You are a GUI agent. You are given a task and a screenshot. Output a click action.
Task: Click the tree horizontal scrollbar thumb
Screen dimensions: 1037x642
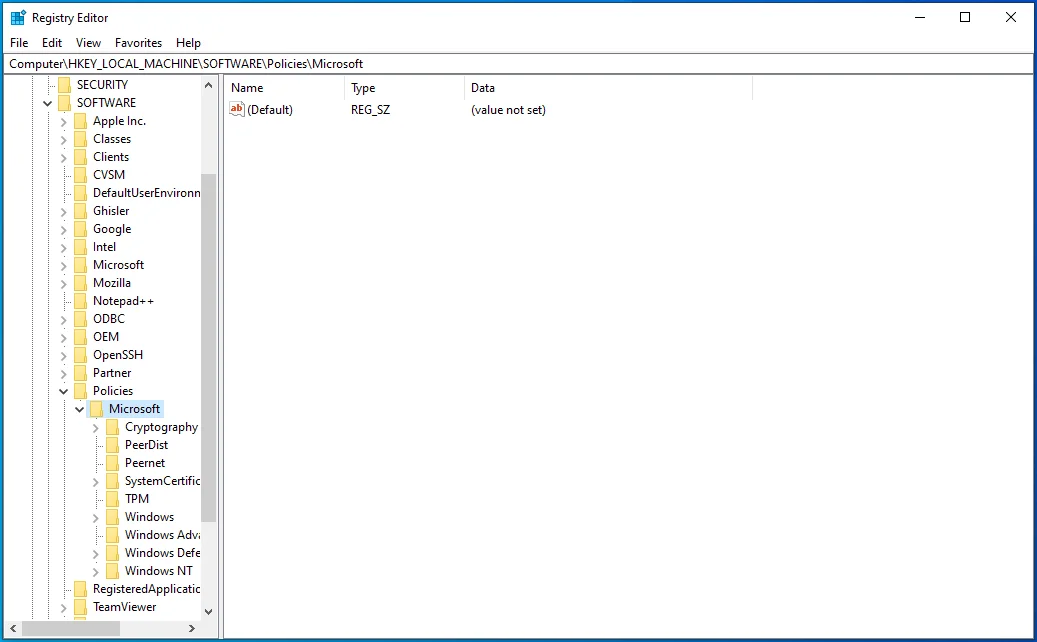[x=71, y=628]
